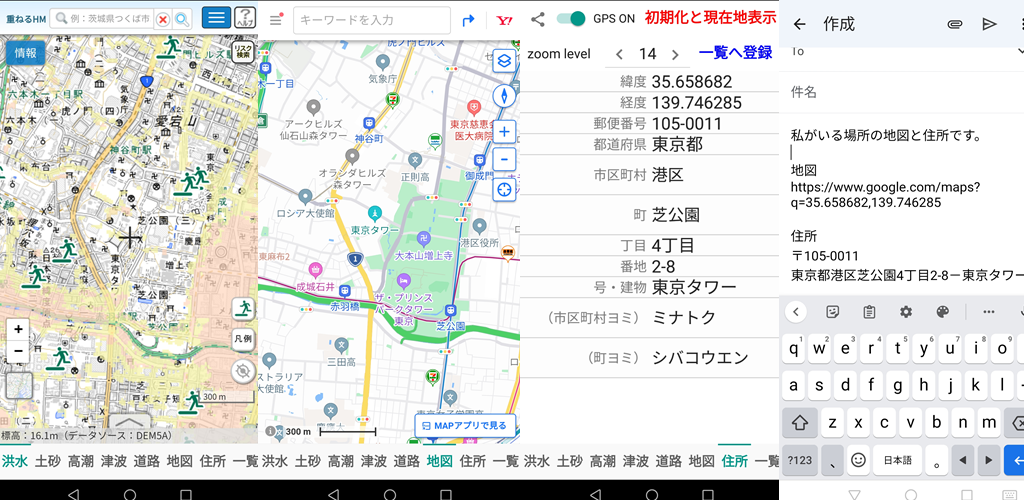
Task: Open keyboard settings gear icon
Action: pos(905,311)
